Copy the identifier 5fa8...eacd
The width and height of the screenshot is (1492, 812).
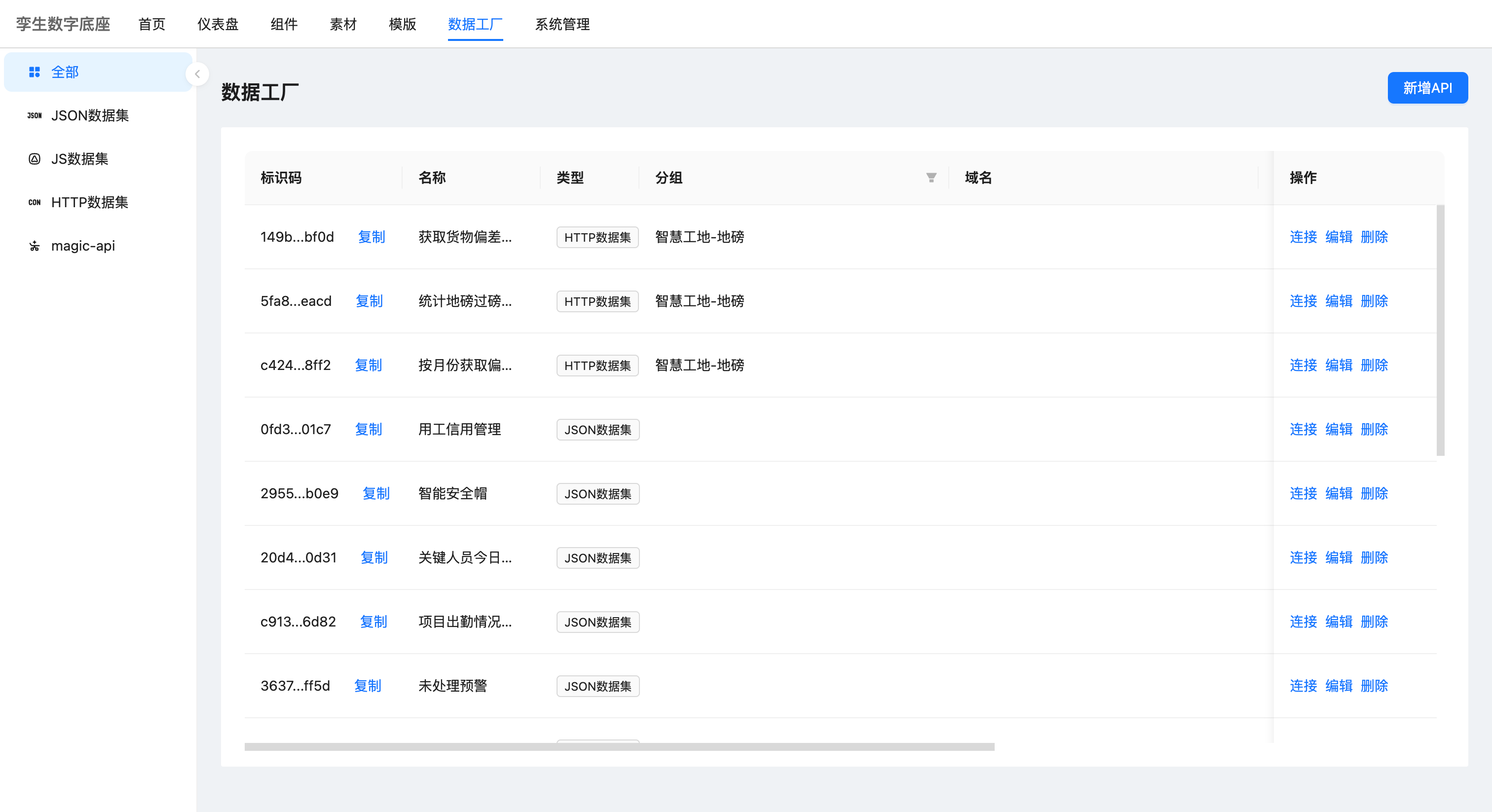point(369,301)
